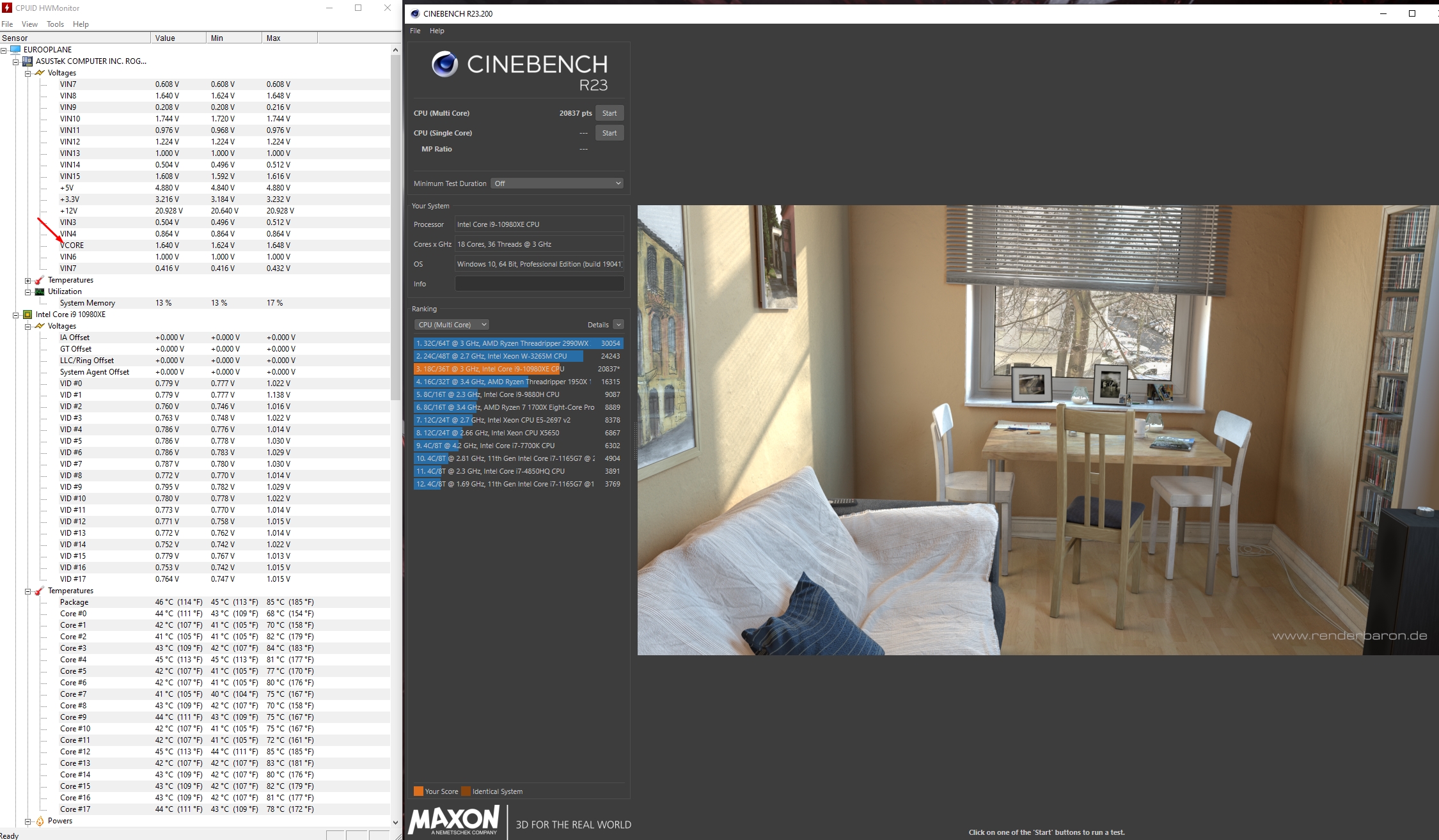
Task: Click the Powers flame icon
Action: [x=40, y=821]
